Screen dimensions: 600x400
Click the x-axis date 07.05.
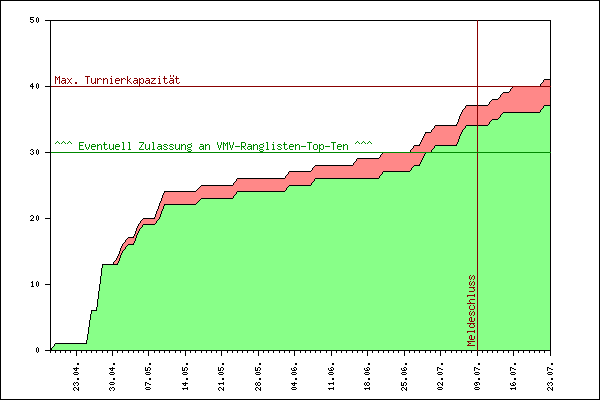click(x=148, y=377)
